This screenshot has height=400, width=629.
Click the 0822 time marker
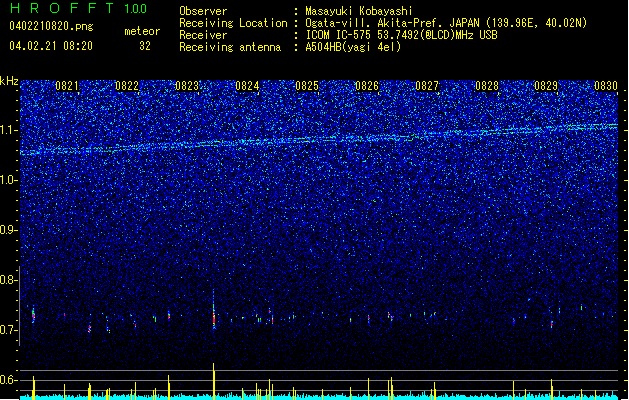pyautogui.click(x=127, y=86)
